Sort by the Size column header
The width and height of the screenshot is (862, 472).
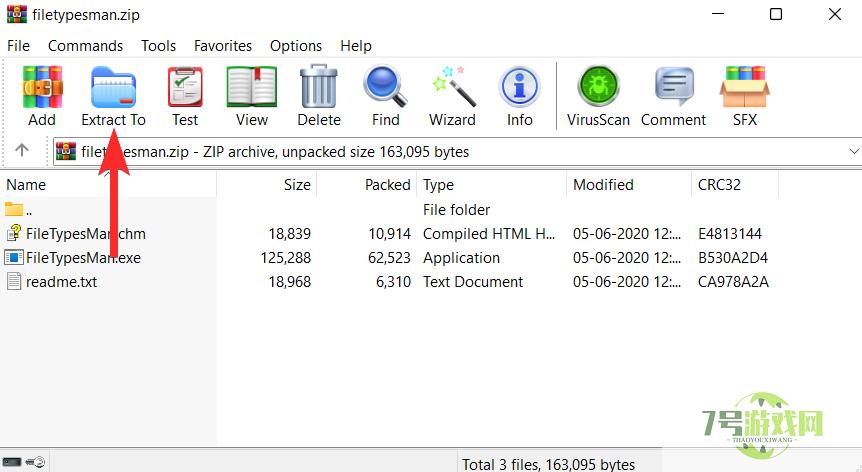[x=267, y=185]
